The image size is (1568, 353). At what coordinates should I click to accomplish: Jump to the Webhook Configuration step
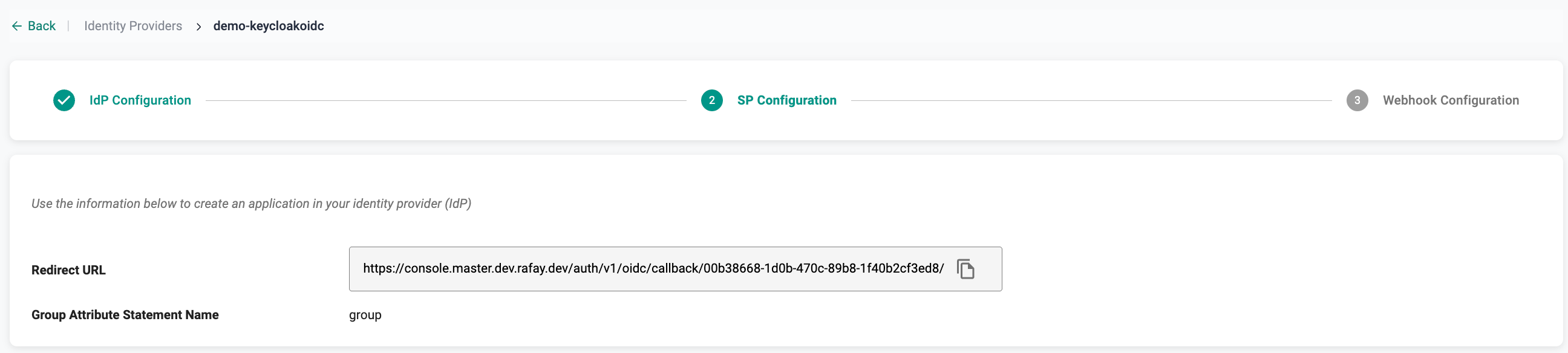pyautogui.click(x=1451, y=100)
